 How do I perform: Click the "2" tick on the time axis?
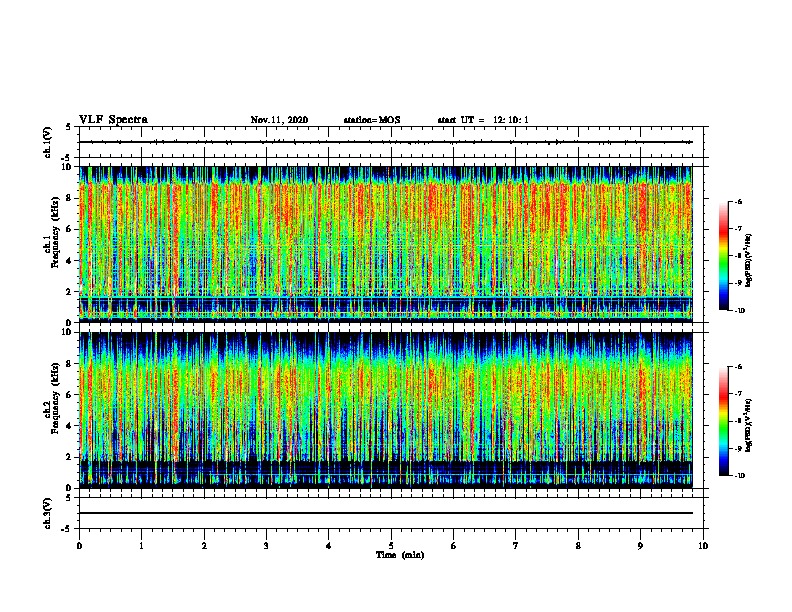click(x=204, y=546)
